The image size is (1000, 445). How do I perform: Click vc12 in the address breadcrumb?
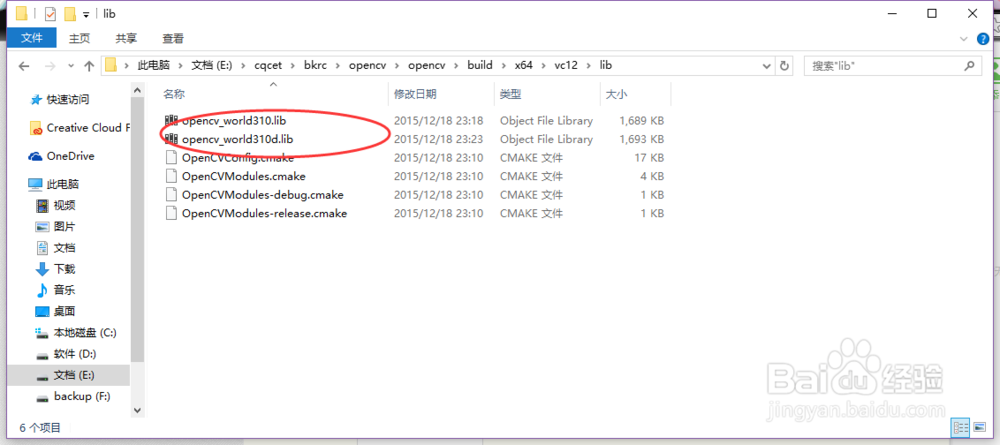(x=566, y=65)
